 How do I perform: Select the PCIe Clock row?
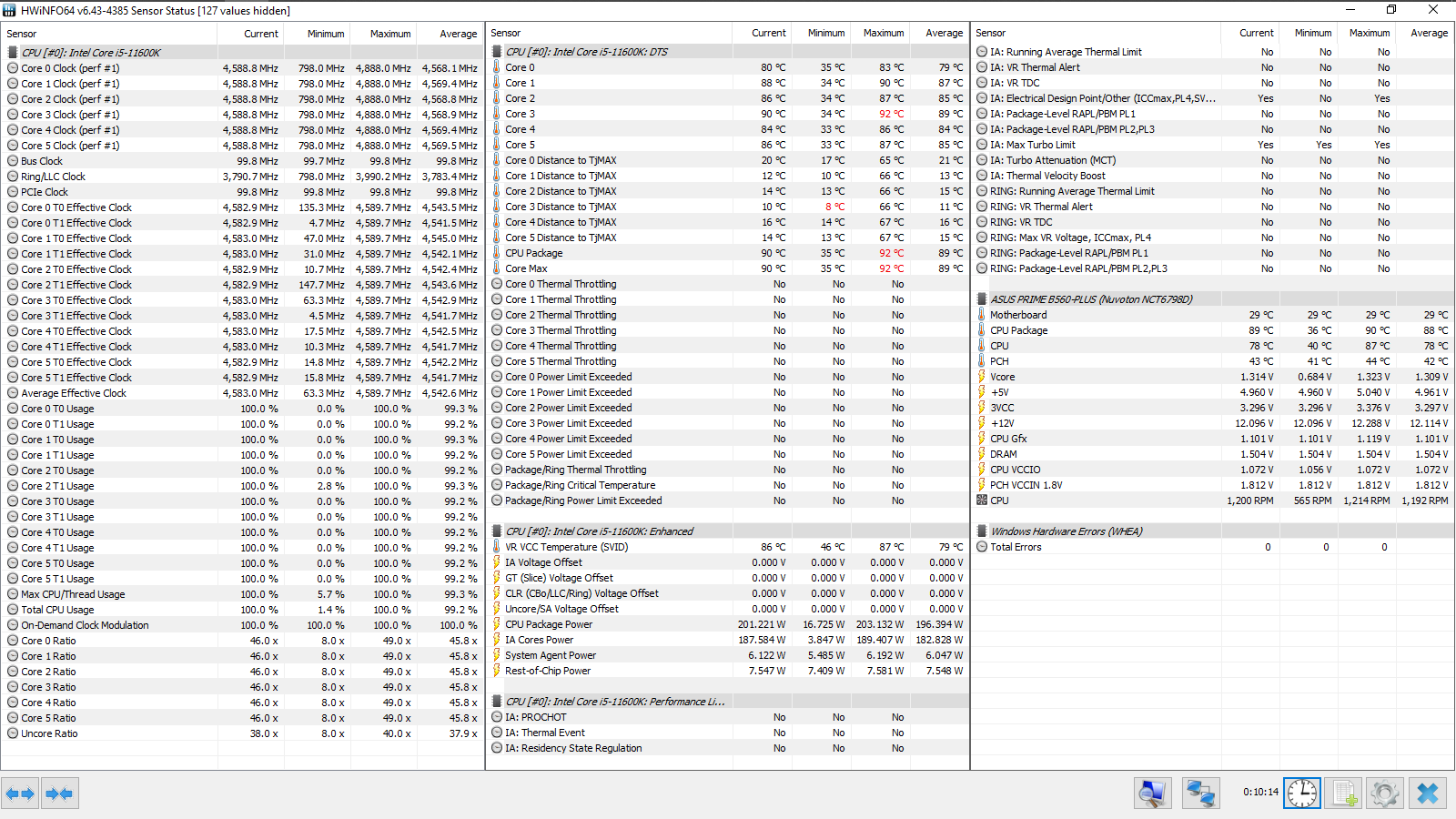click(x=242, y=192)
